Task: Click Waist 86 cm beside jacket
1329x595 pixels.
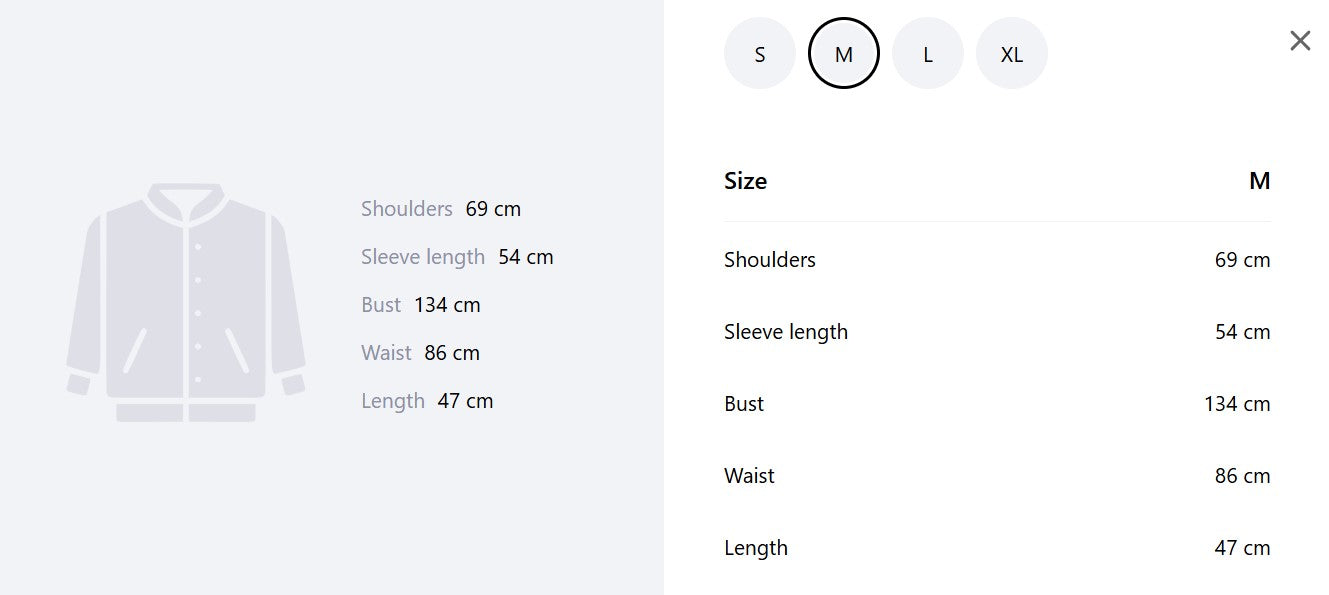Action: [420, 353]
